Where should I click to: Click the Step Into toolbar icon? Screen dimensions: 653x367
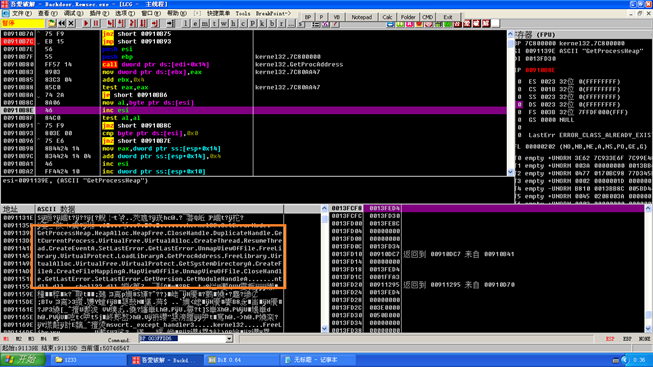pos(111,23)
